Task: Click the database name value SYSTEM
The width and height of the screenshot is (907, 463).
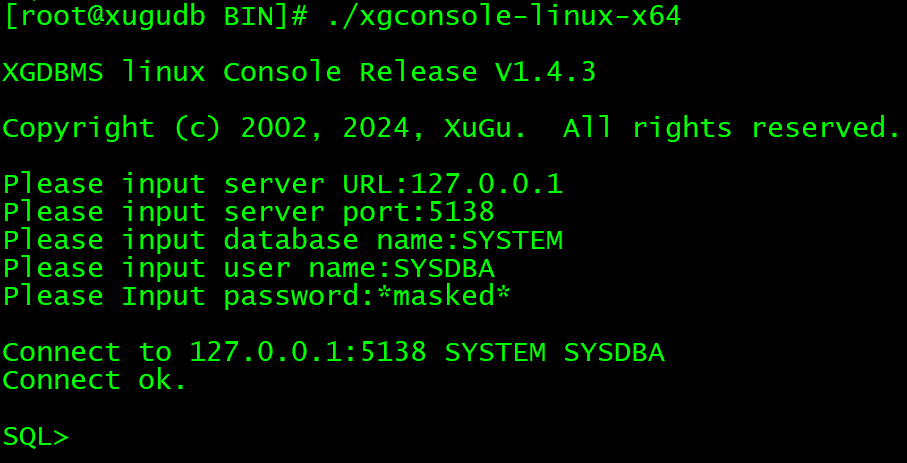Action: (512, 241)
